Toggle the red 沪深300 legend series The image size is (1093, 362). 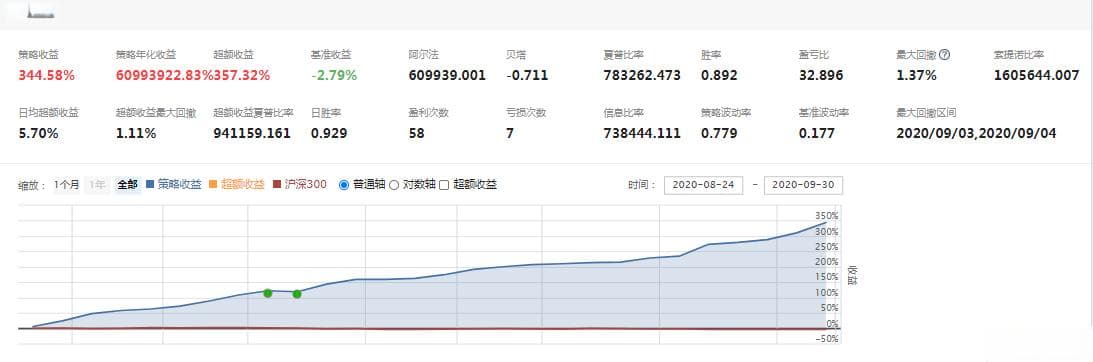pyautogui.click(x=299, y=185)
